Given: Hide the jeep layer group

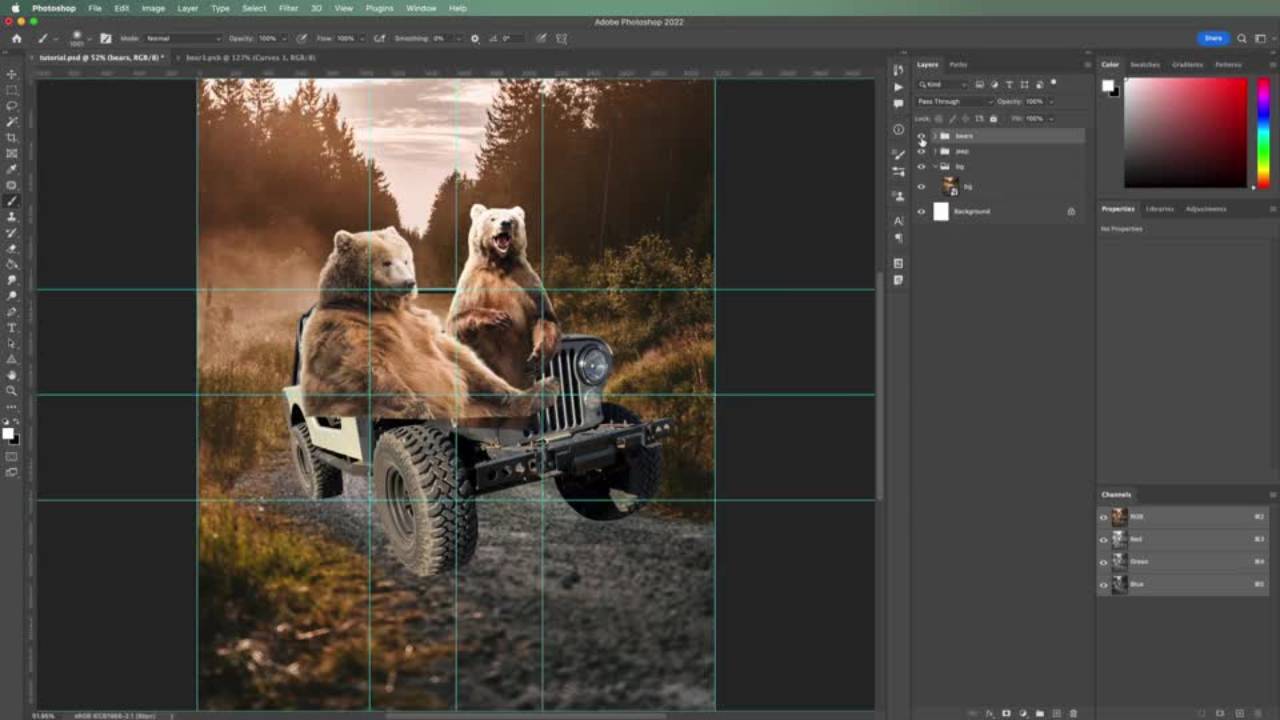Looking at the screenshot, I should (x=921, y=151).
